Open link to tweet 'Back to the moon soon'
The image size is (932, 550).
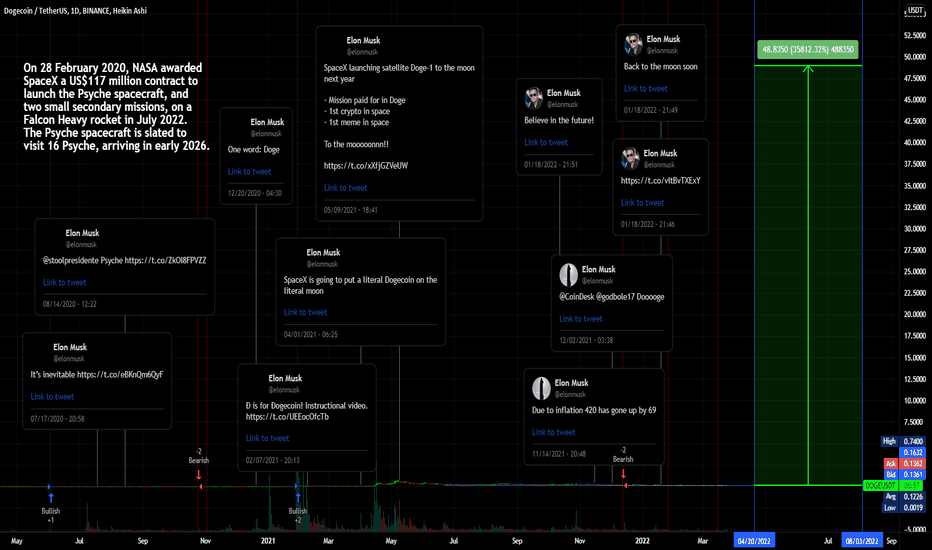pyautogui.click(x=646, y=89)
